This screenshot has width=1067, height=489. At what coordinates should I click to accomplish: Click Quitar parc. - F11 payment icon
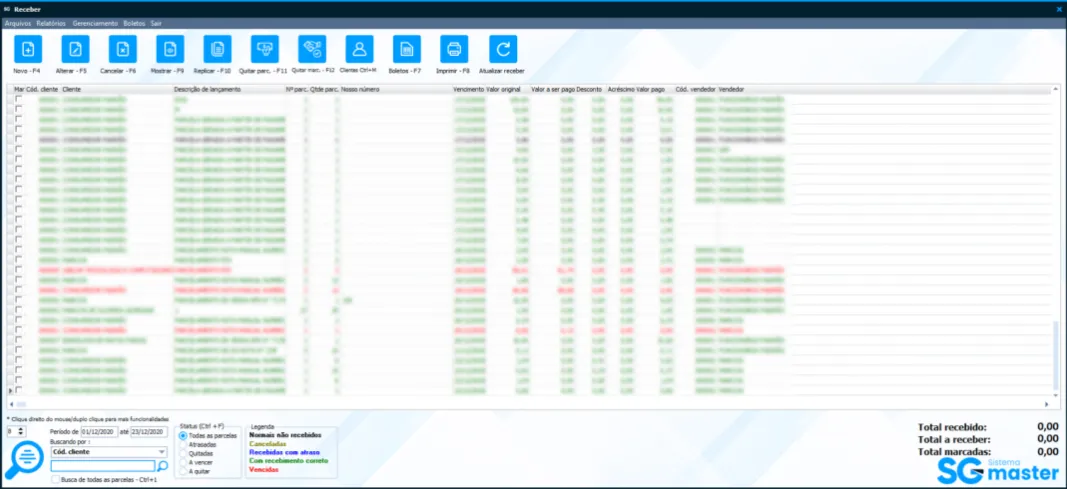click(265, 49)
